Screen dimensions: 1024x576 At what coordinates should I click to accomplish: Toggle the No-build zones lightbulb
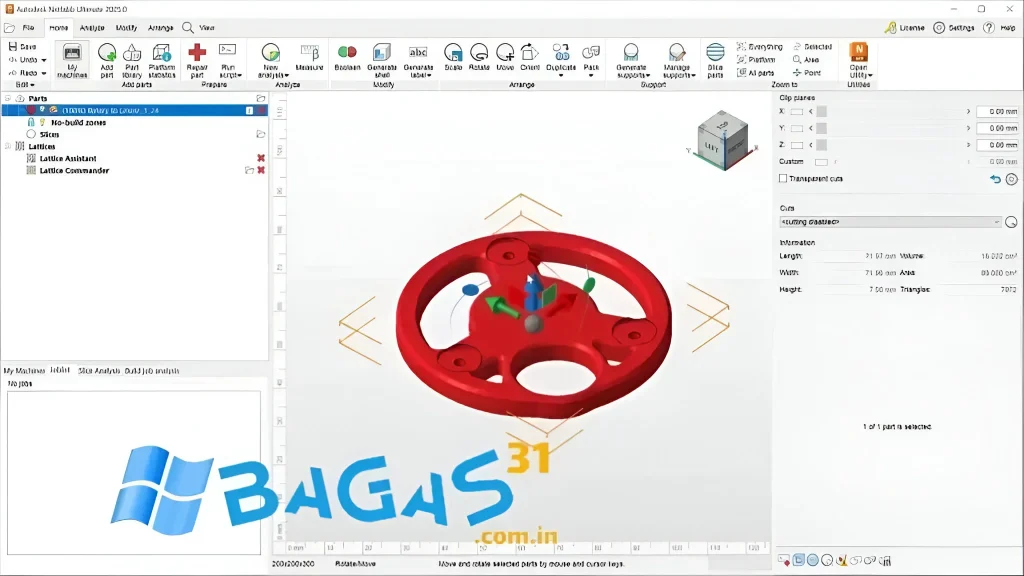(x=42, y=122)
